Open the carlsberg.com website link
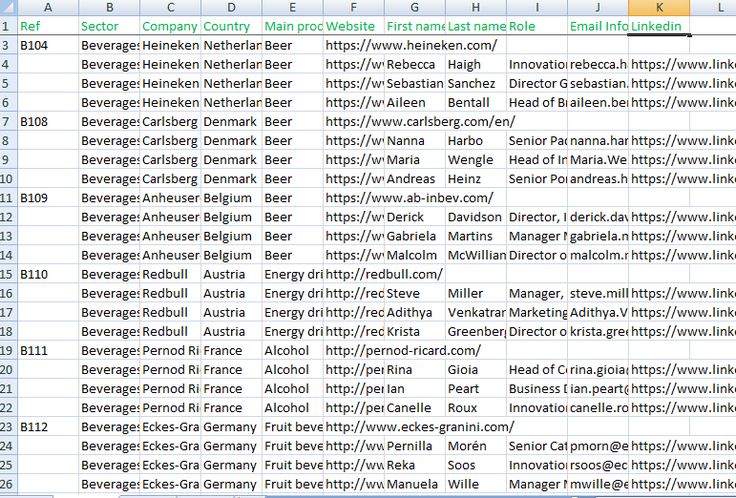This screenshot has width=736, height=498. point(420,122)
